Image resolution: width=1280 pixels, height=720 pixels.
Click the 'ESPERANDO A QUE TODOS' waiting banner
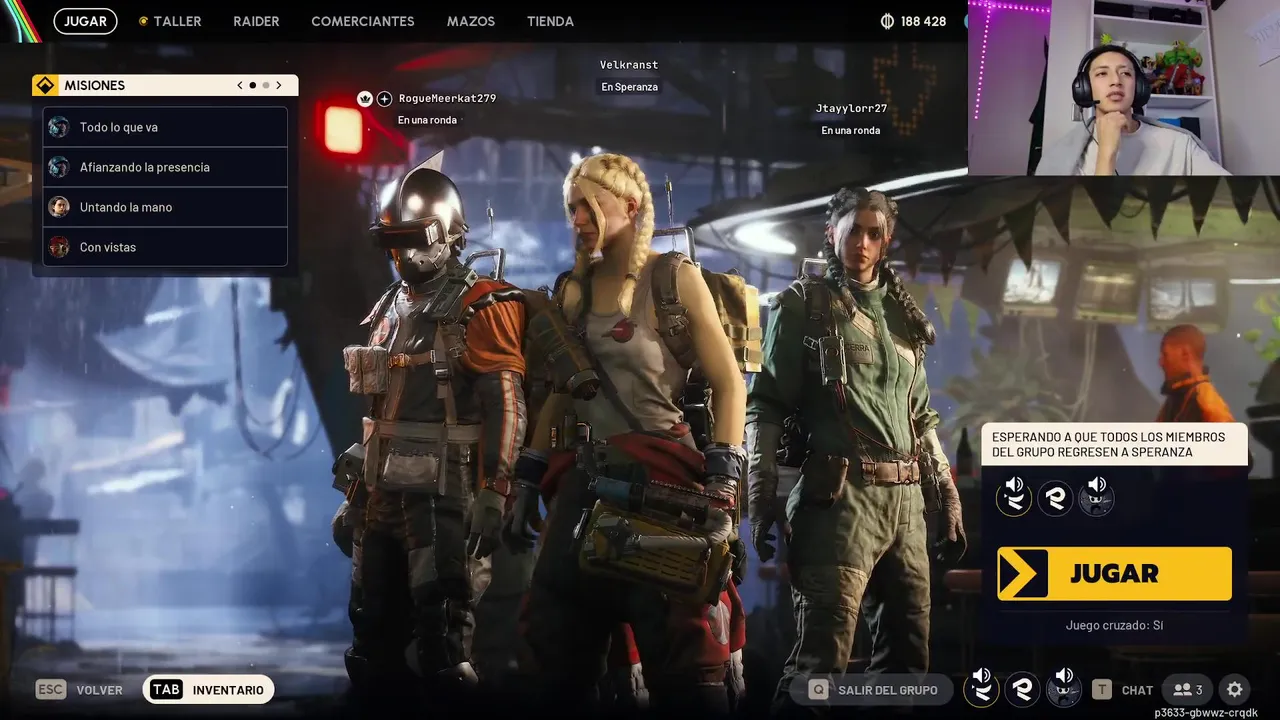coord(1114,444)
